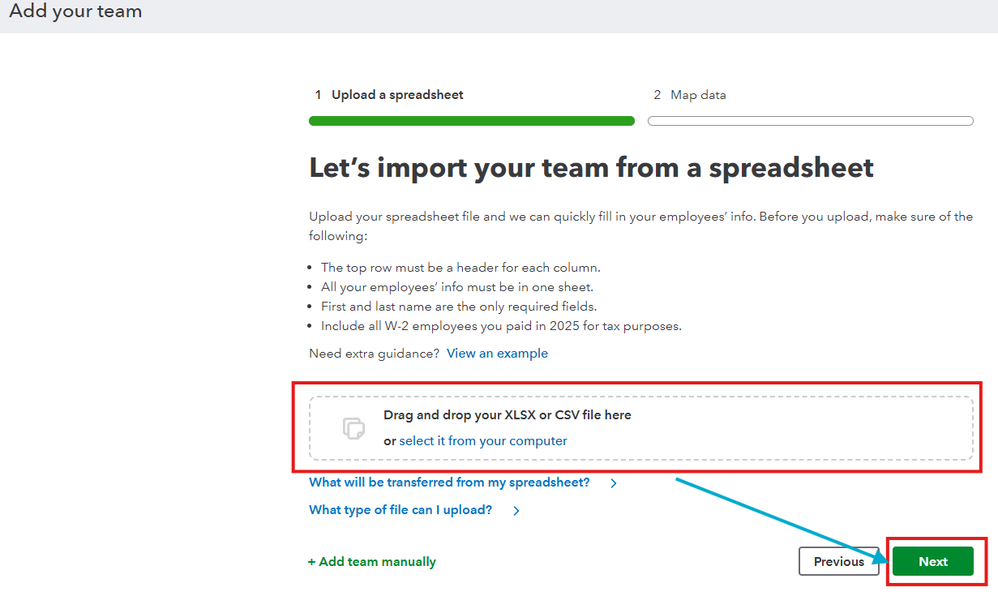Open the 'View an example' link
Screen dimensions: 998x601
[x=497, y=353]
